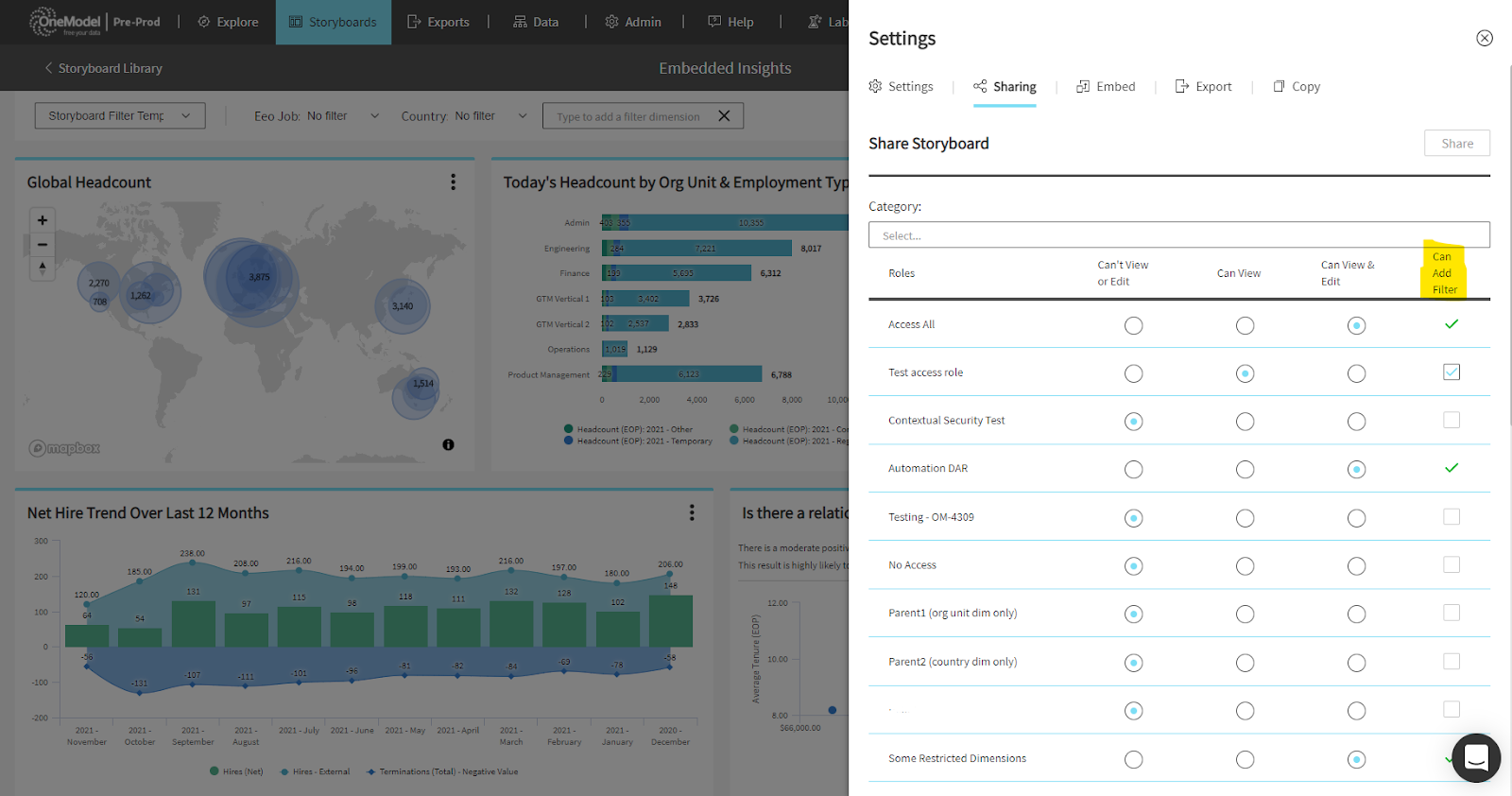Viewport: 1512px width, 796px height.
Task: Expand the Storyboard Filter Template dropdown
Action: coord(120,116)
